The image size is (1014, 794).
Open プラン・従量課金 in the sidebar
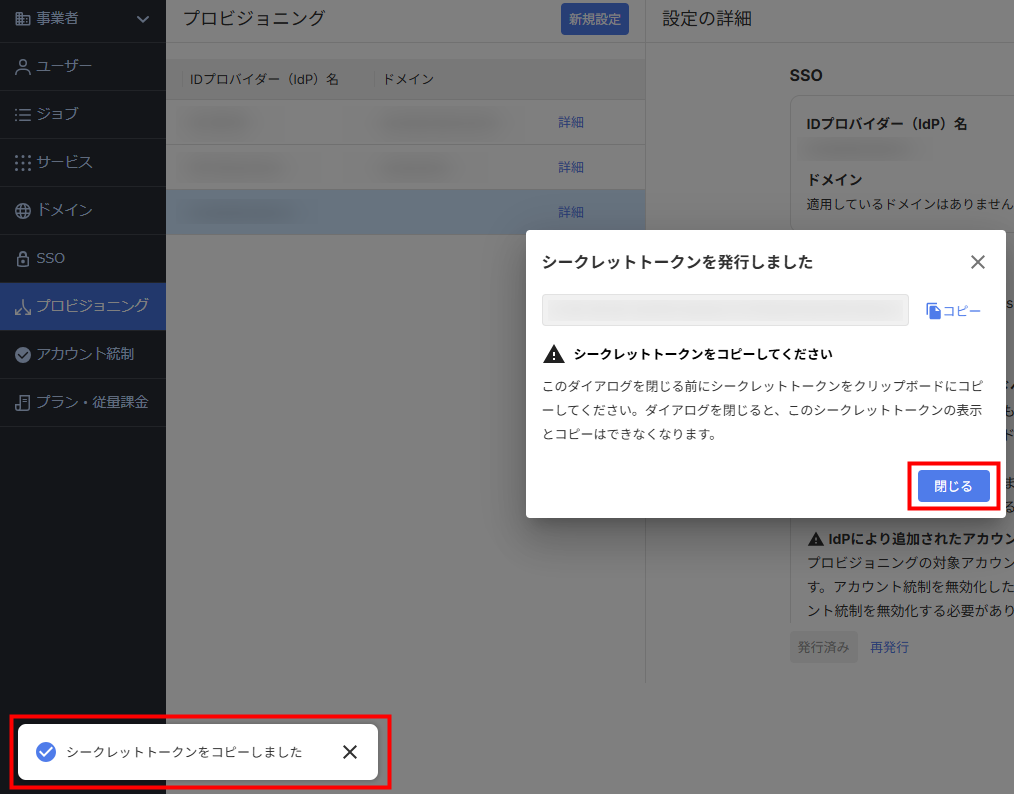coord(83,402)
